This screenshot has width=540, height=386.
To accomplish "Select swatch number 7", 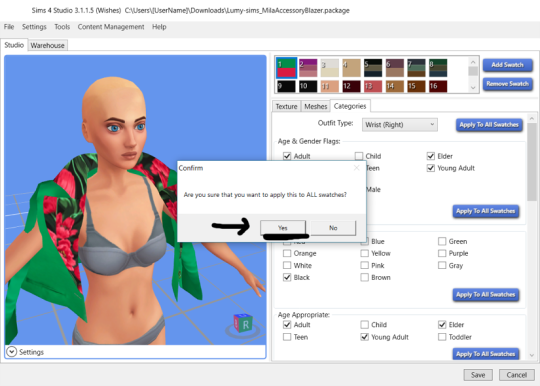I will [416, 68].
